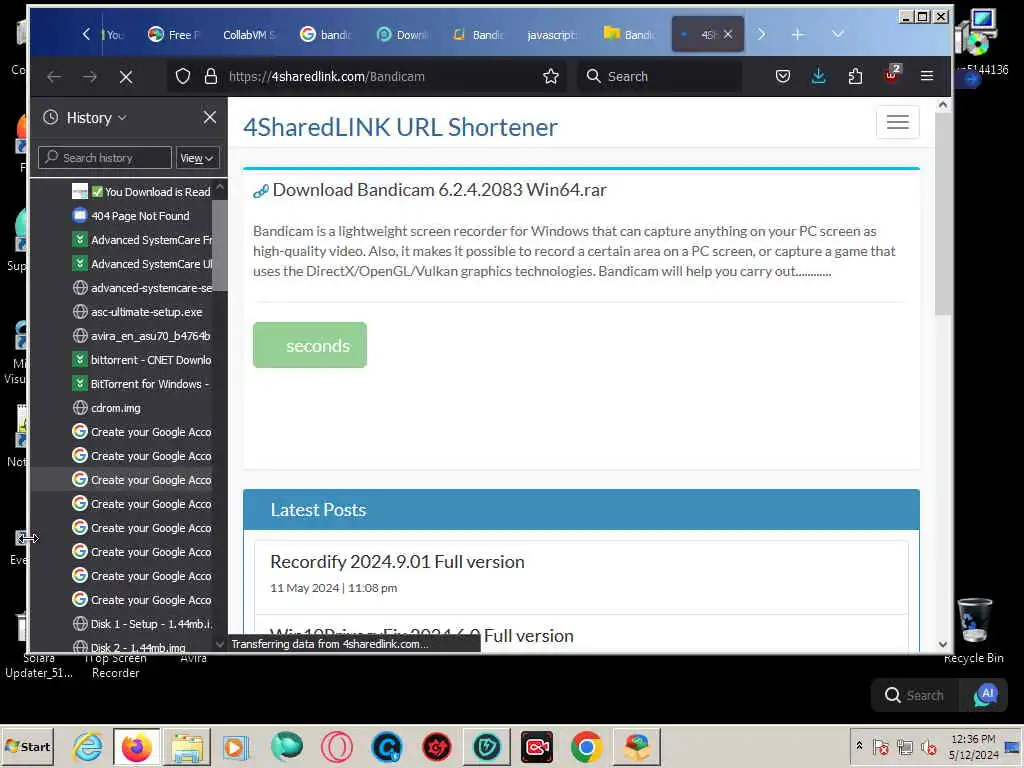This screenshot has width=1024, height=768.
Task: Click the uBlock Origin shield with badge
Action: point(891,75)
